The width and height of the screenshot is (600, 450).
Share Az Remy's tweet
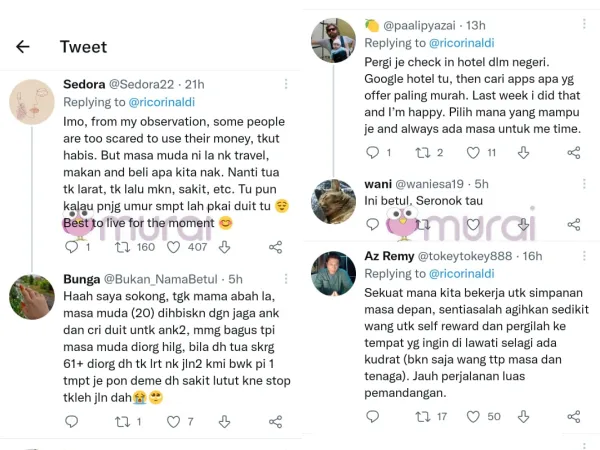(573, 415)
